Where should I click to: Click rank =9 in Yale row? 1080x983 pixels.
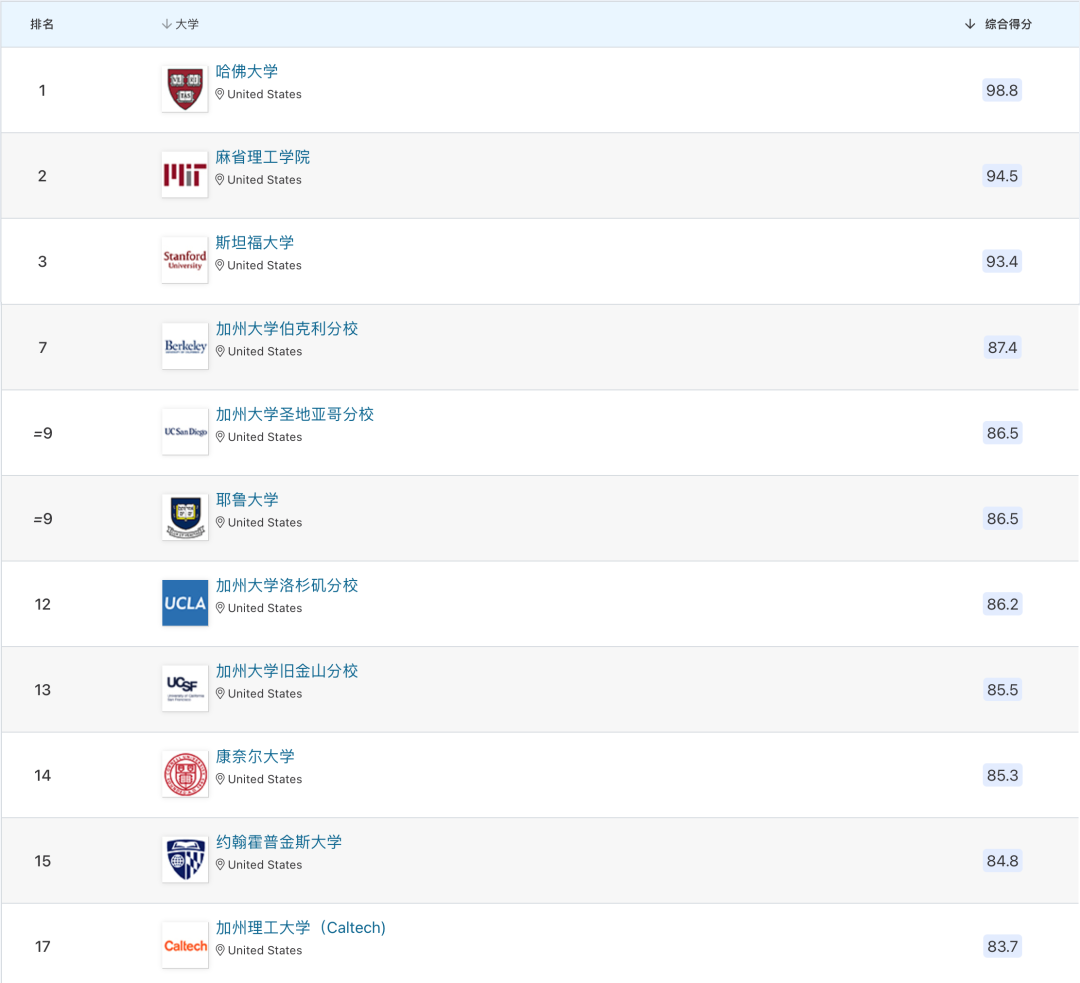(x=43, y=518)
